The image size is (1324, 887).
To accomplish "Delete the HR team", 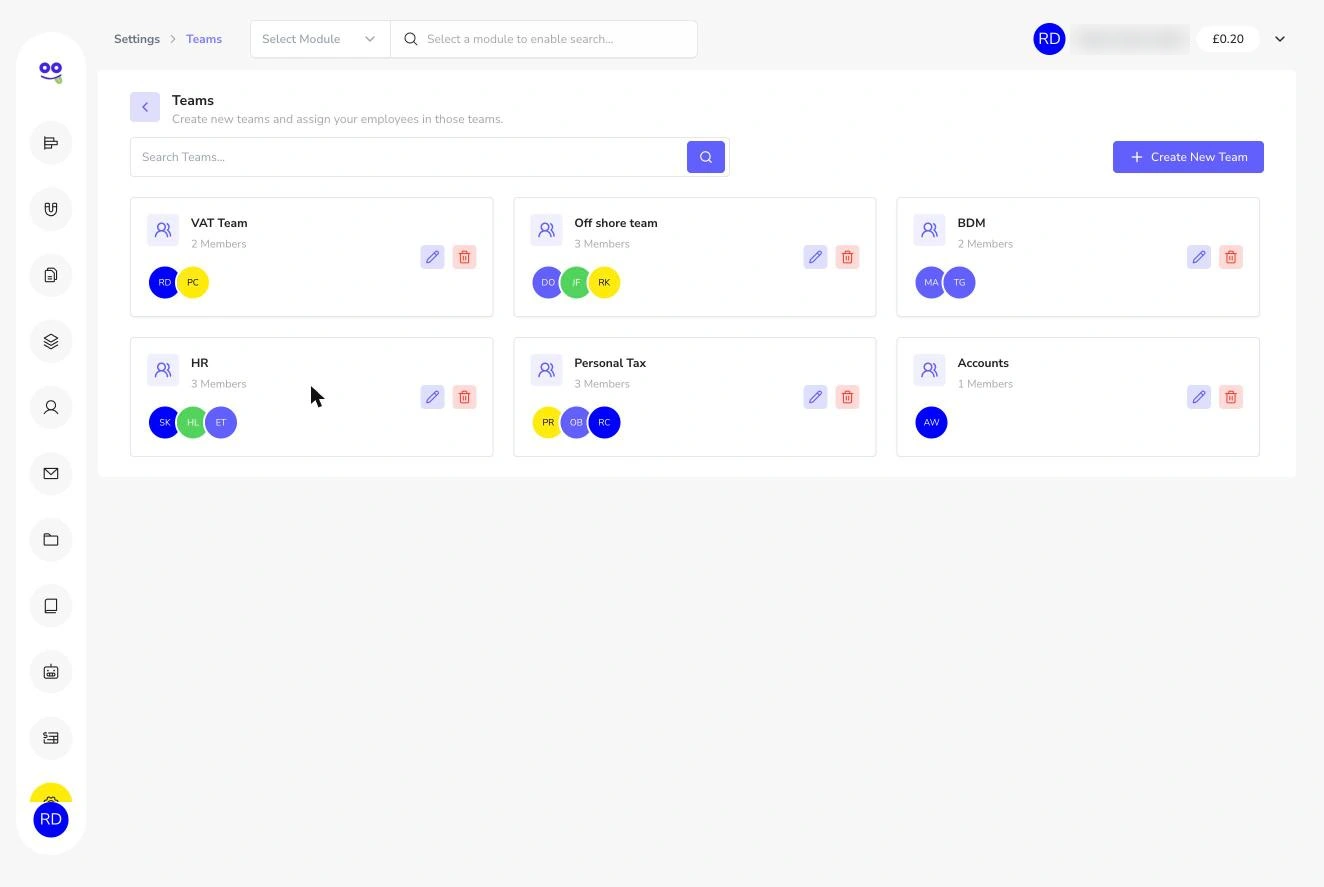I will point(464,397).
